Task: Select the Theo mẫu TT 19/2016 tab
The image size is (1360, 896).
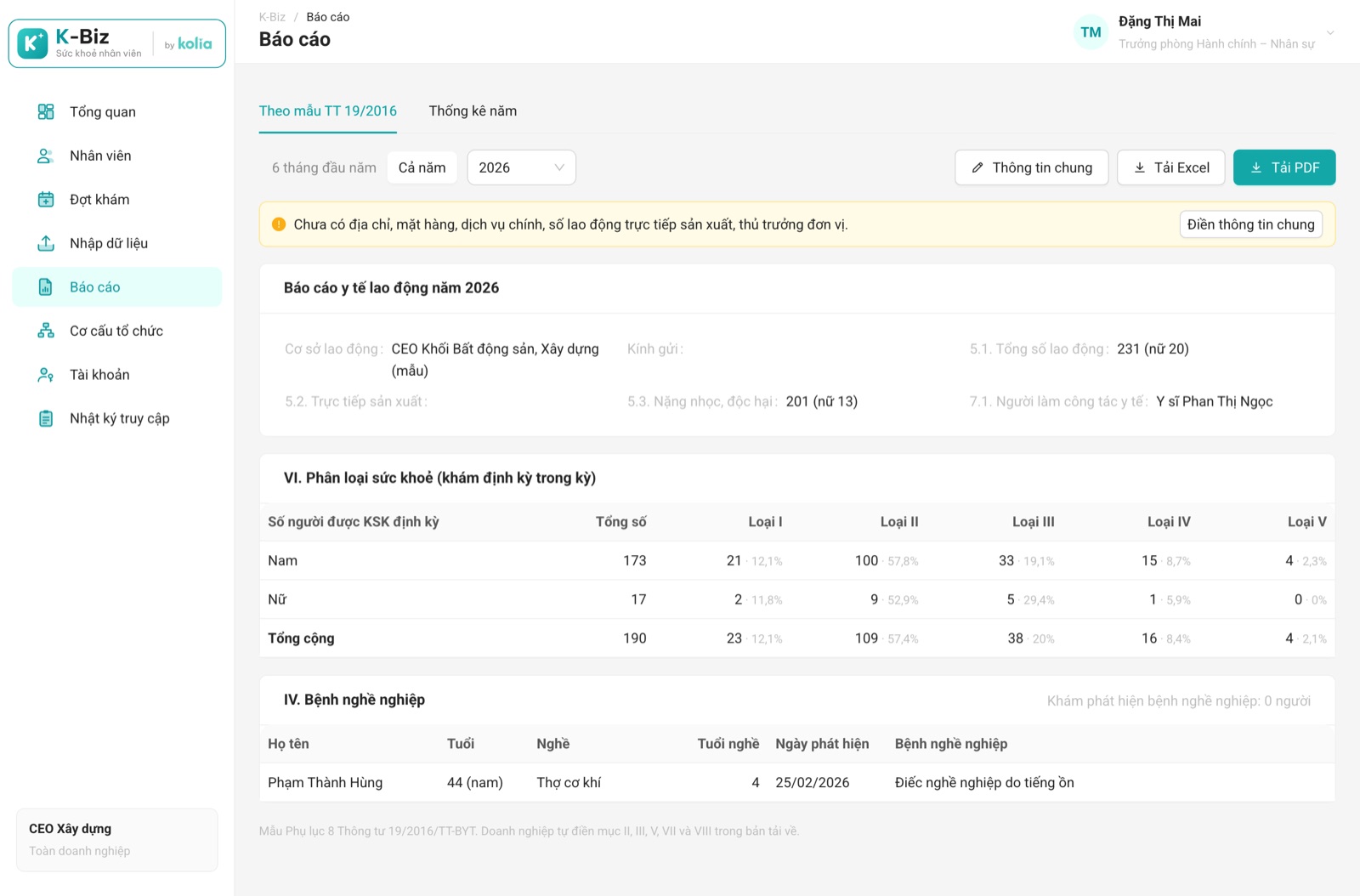Action: click(x=328, y=111)
